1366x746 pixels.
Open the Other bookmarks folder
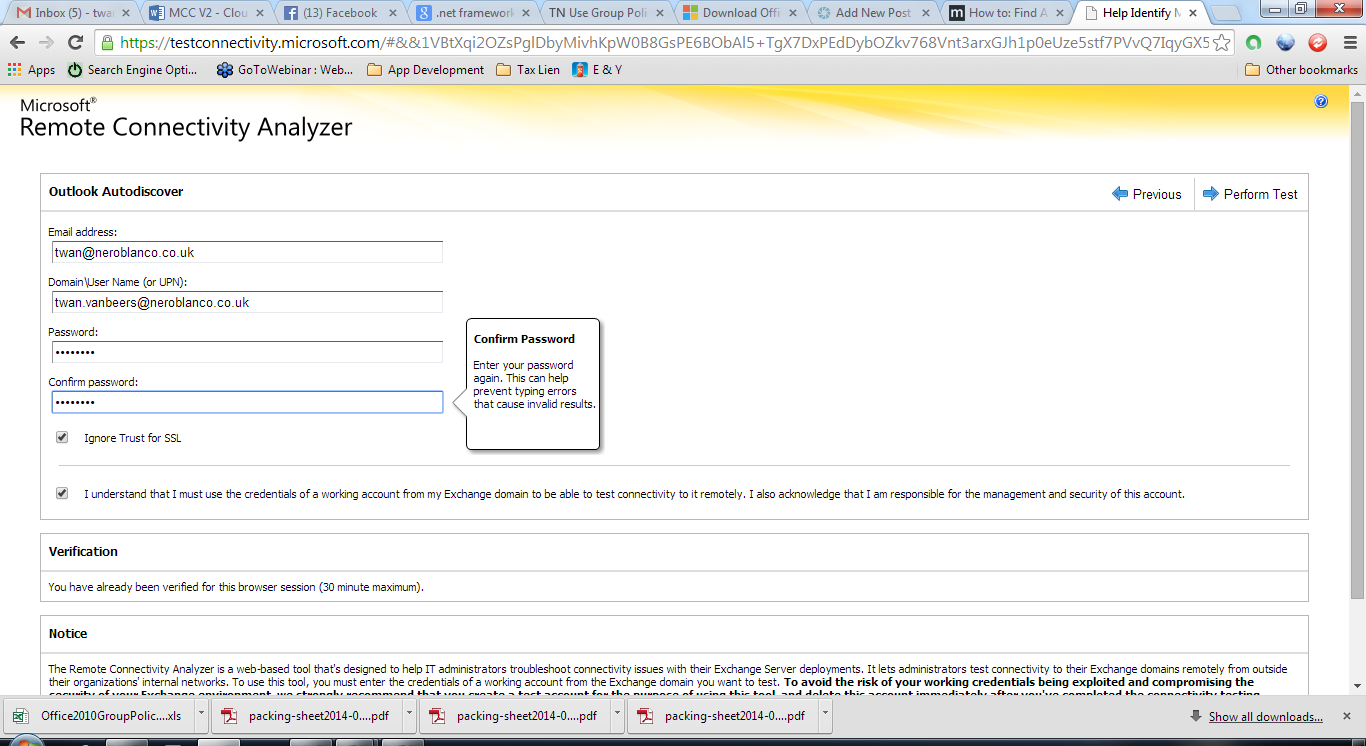point(1301,70)
